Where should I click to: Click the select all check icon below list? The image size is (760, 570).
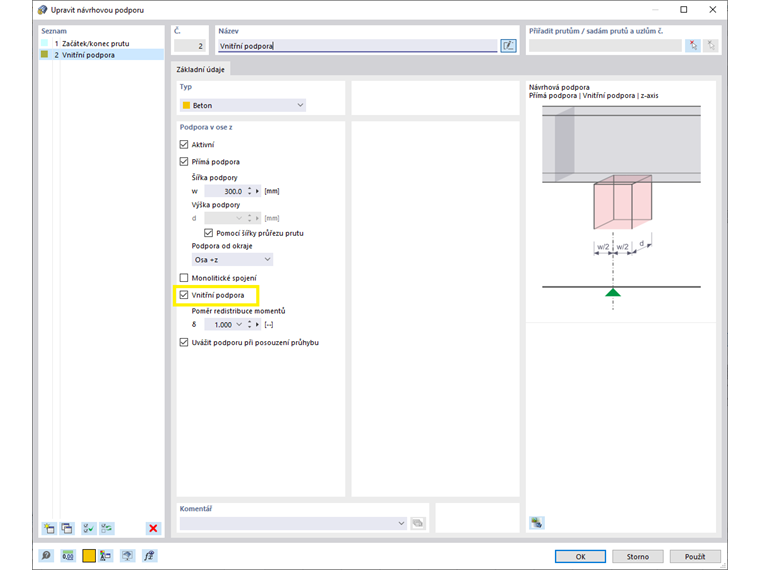point(88,528)
